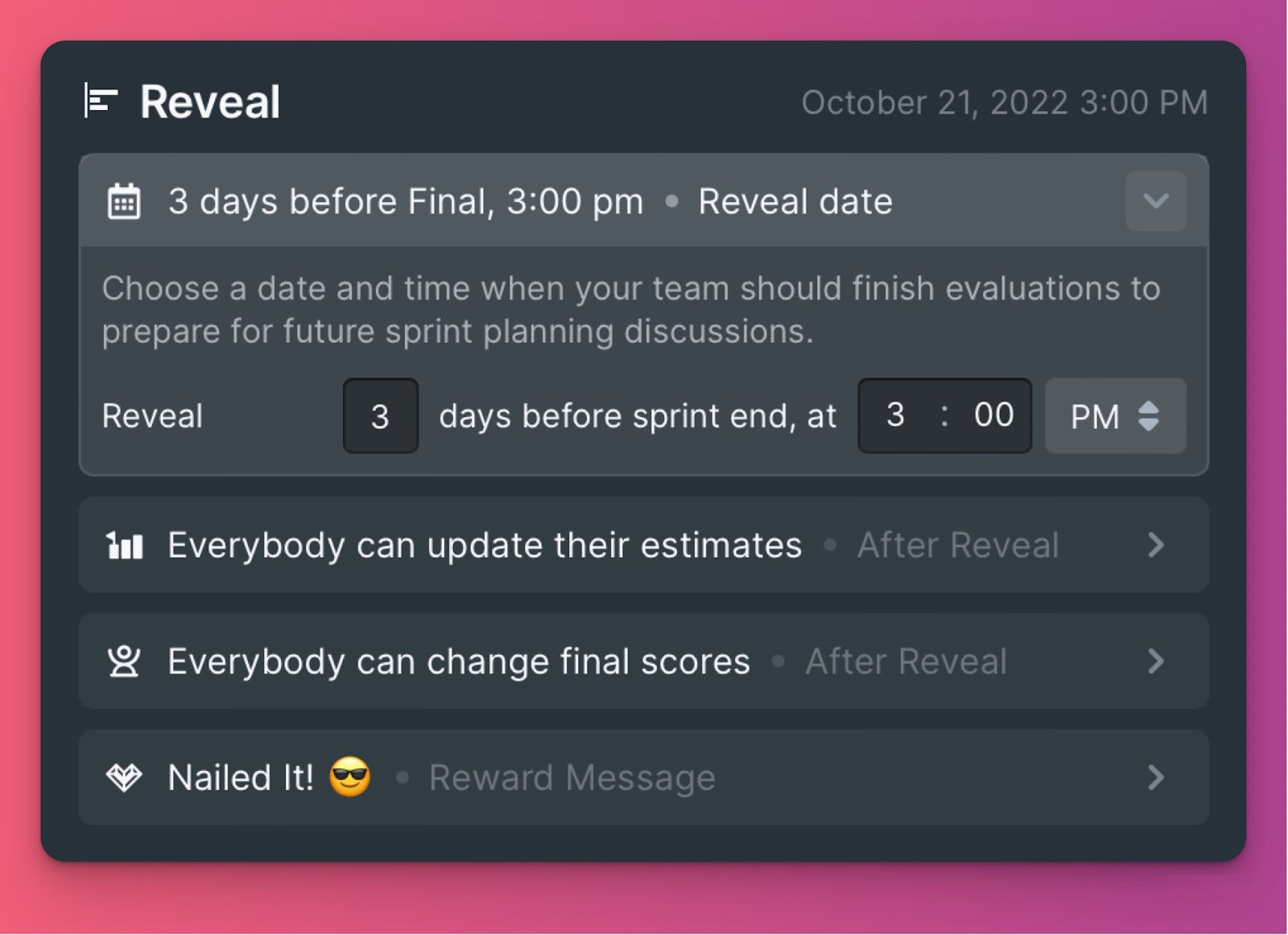Click the bar chart estimates icon
The height and width of the screenshot is (935, 1288).
pyautogui.click(x=124, y=546)
